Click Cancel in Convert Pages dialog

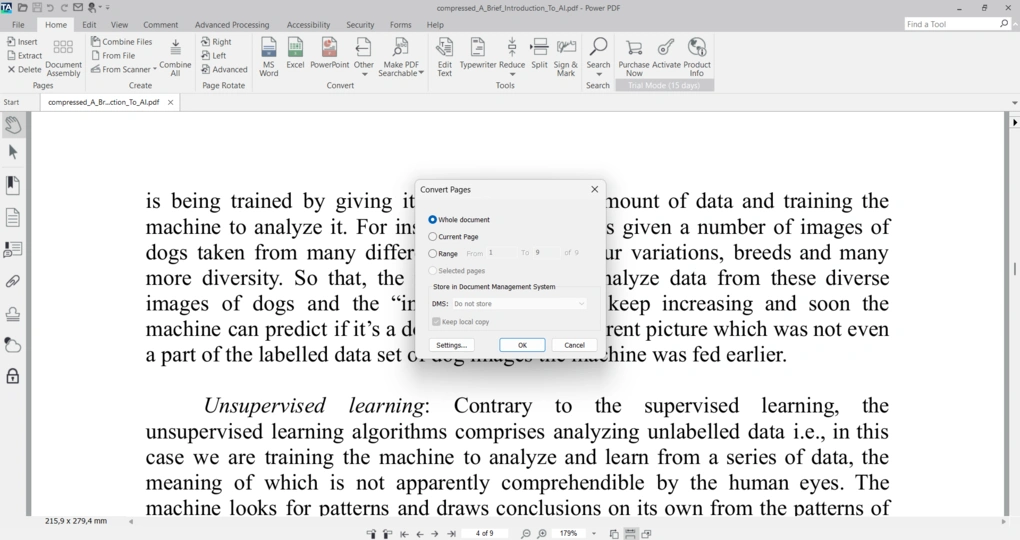(x=574, y=345)
